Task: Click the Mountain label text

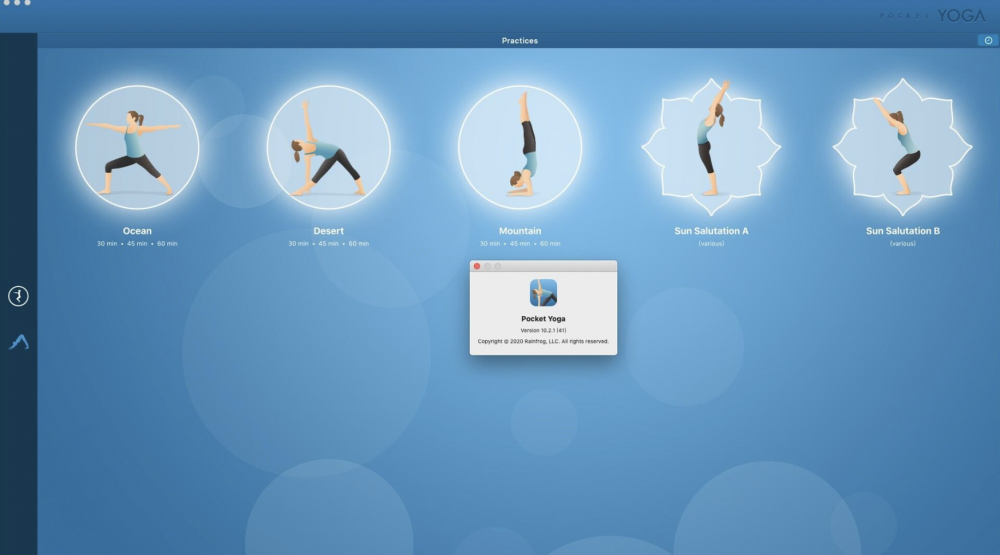Action: click(x=520, y=231)
